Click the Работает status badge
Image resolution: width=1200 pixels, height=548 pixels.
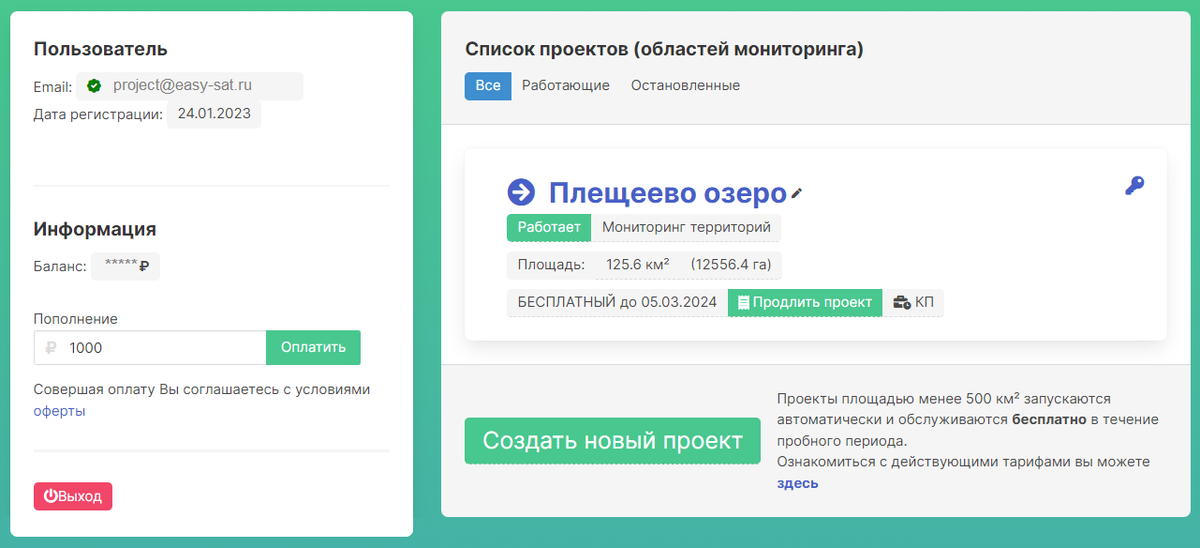pos(549,227)
